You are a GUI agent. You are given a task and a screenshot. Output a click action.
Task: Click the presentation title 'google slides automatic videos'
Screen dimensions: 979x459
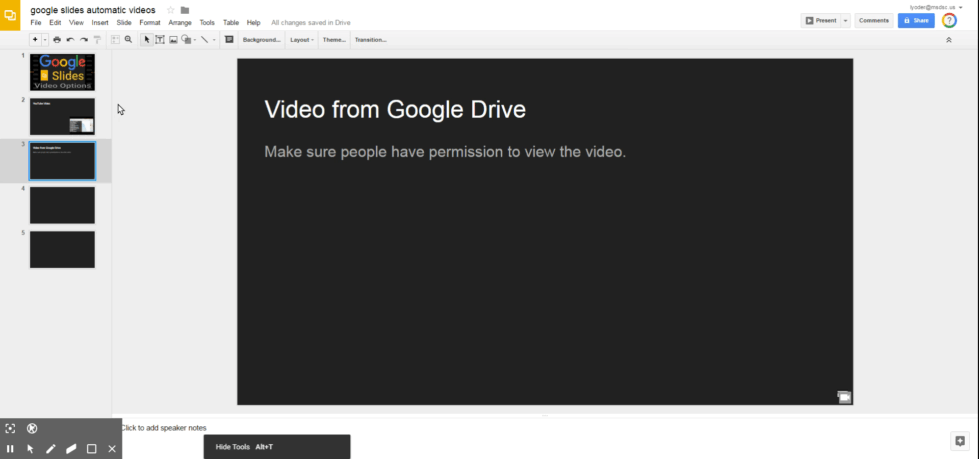click(x=93, y=10)
